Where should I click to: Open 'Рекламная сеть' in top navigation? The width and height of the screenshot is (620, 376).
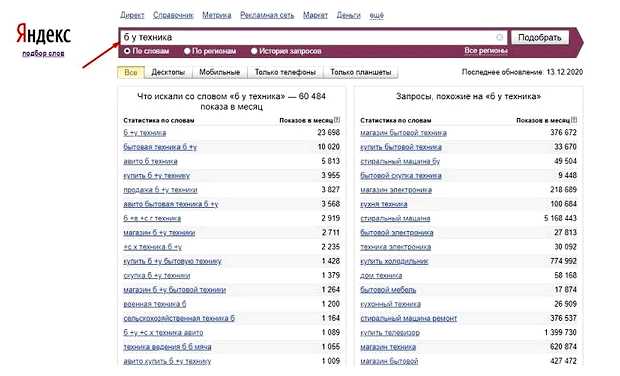point(267,15)
